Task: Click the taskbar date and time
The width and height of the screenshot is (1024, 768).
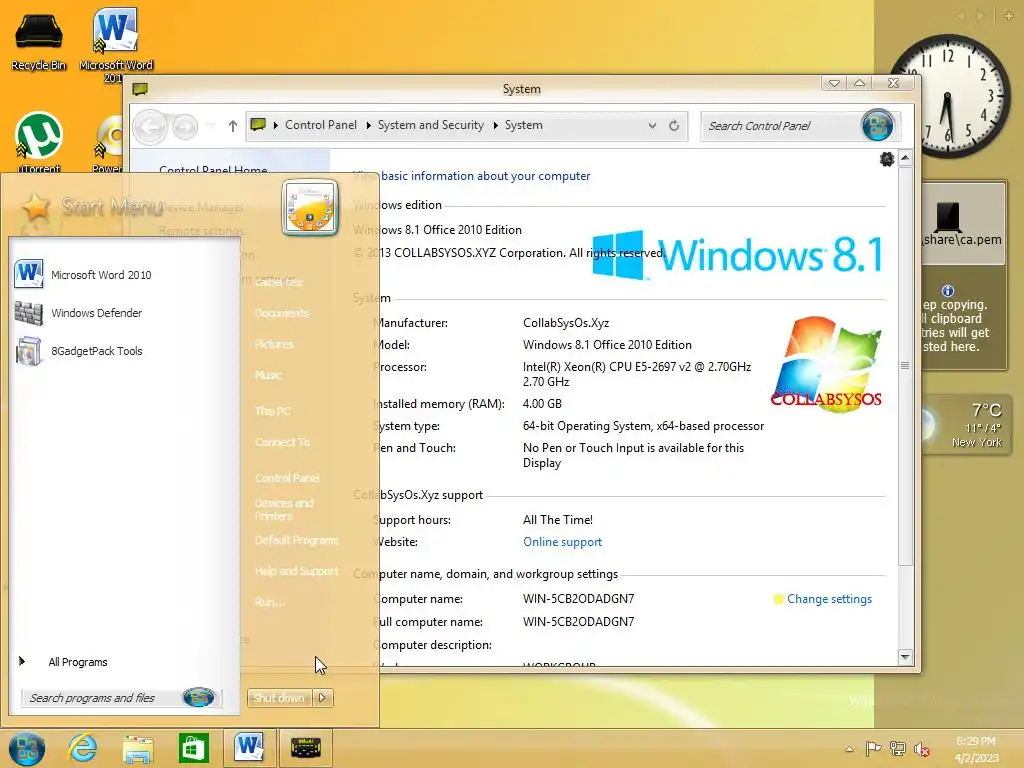Action: tap(976, 749)
